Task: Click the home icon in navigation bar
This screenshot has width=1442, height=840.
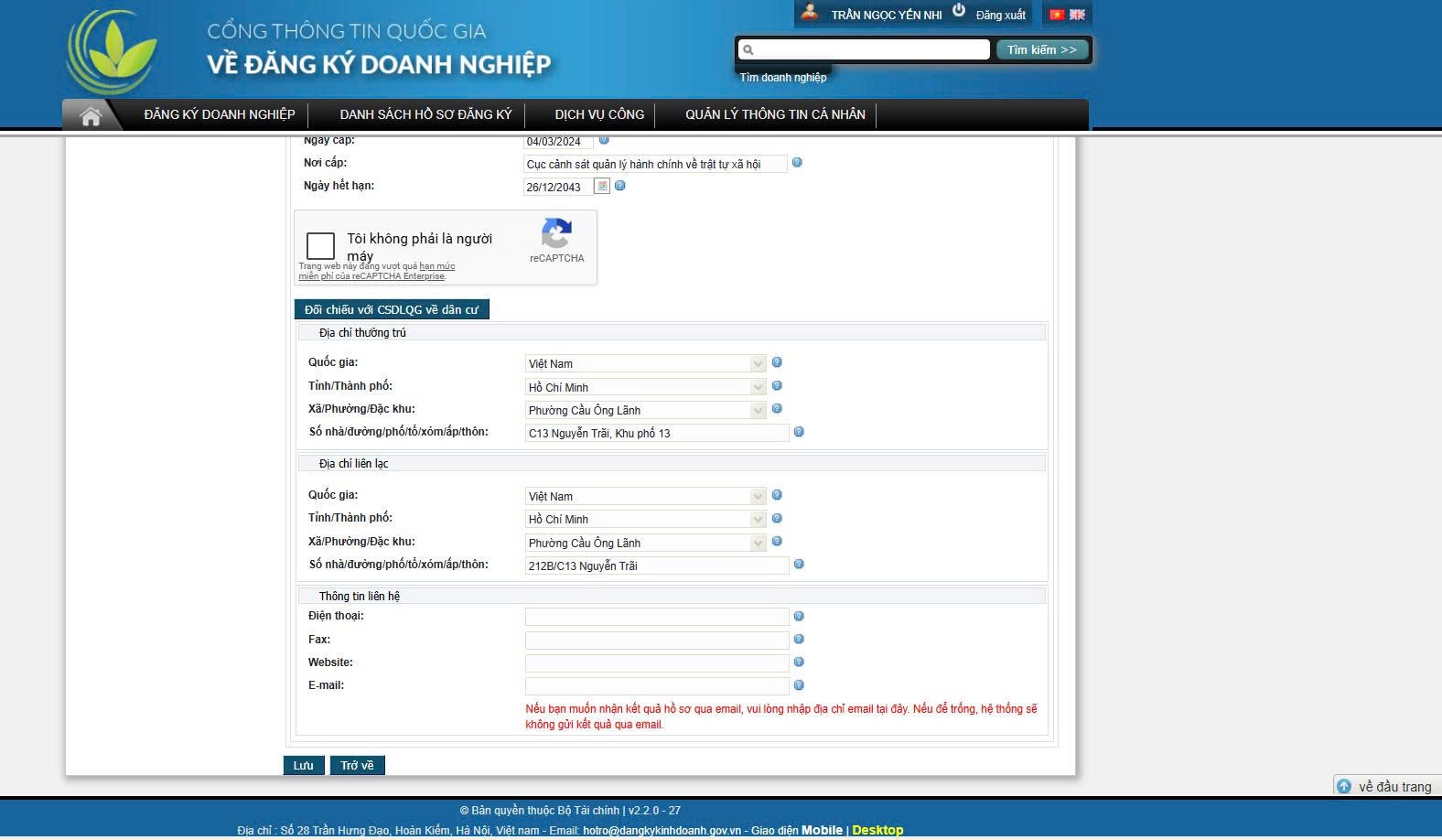Action: click(91, 115)
